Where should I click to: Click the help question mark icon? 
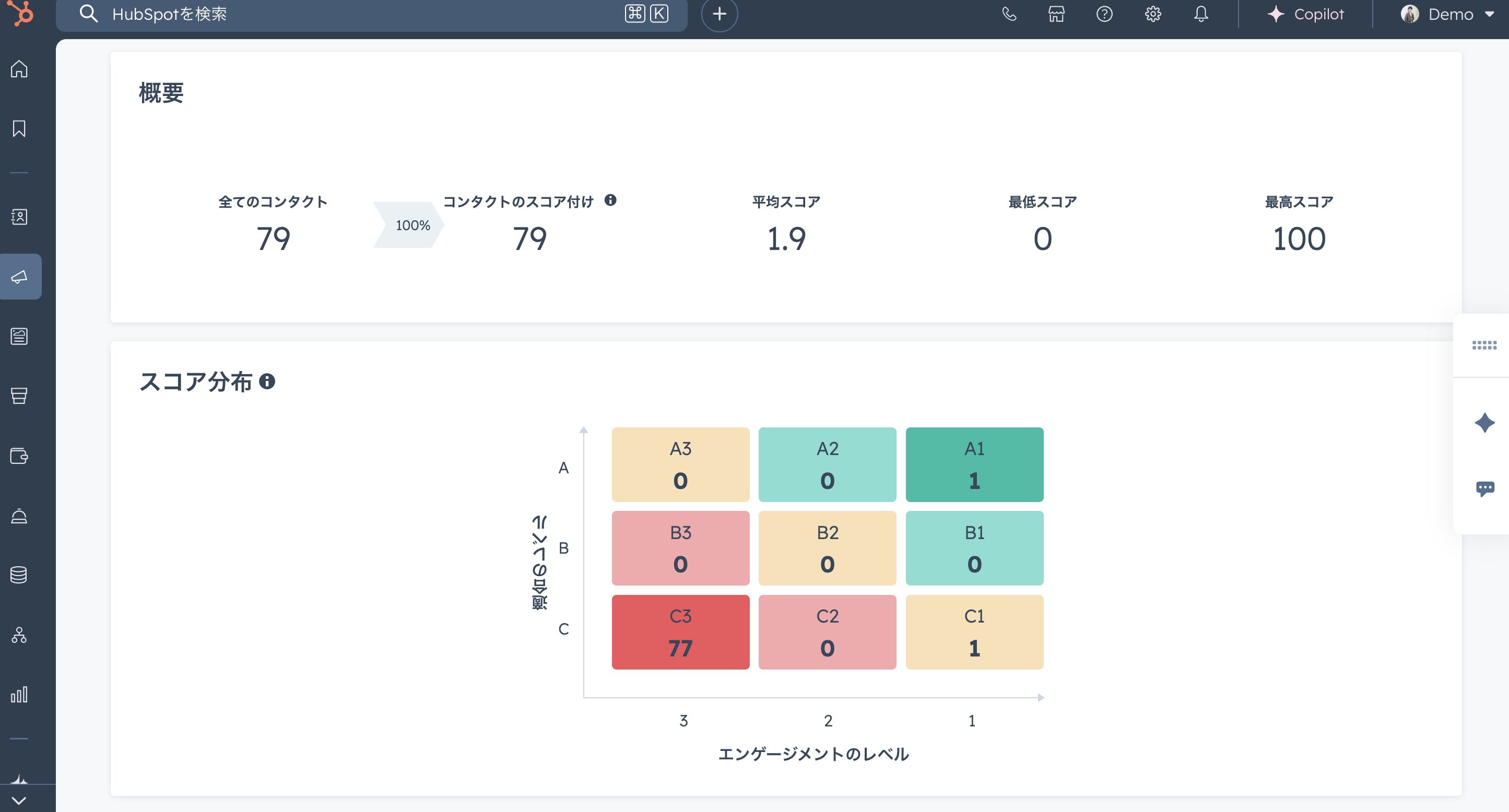pos(1104,14)
